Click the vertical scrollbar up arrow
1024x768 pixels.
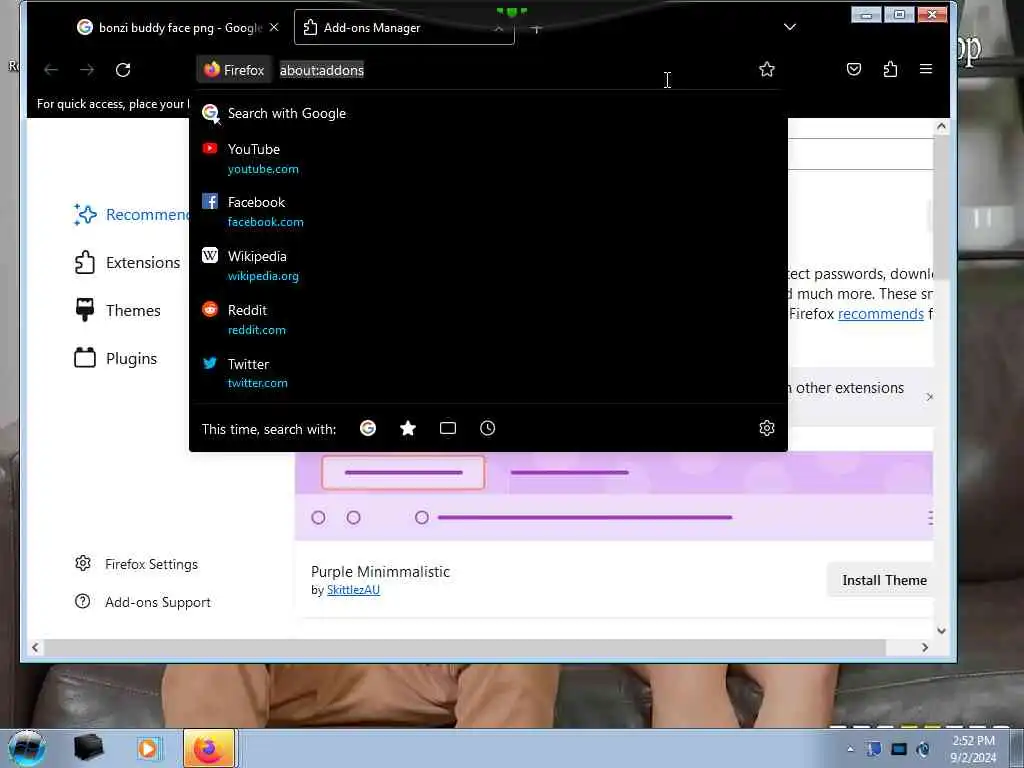pos(941,126)
